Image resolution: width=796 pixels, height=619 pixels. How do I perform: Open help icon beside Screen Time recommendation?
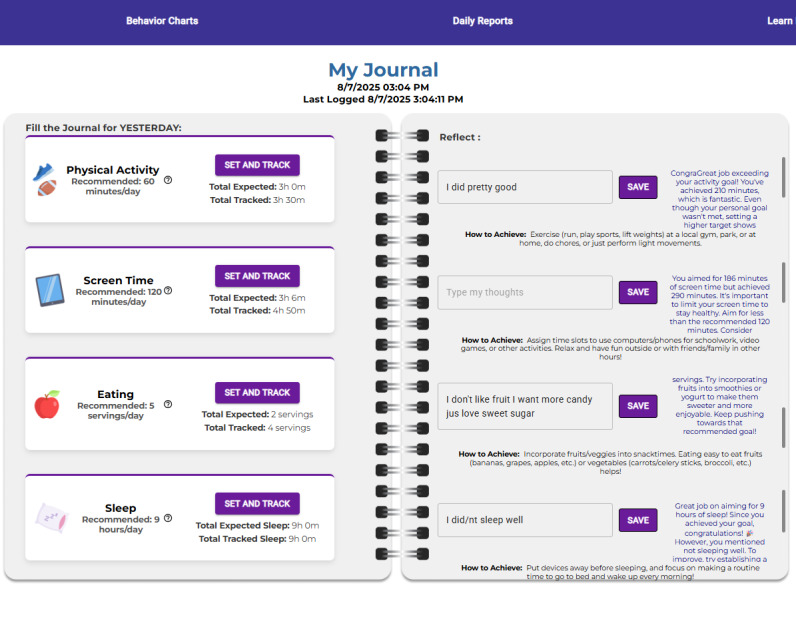coord(168,290)
